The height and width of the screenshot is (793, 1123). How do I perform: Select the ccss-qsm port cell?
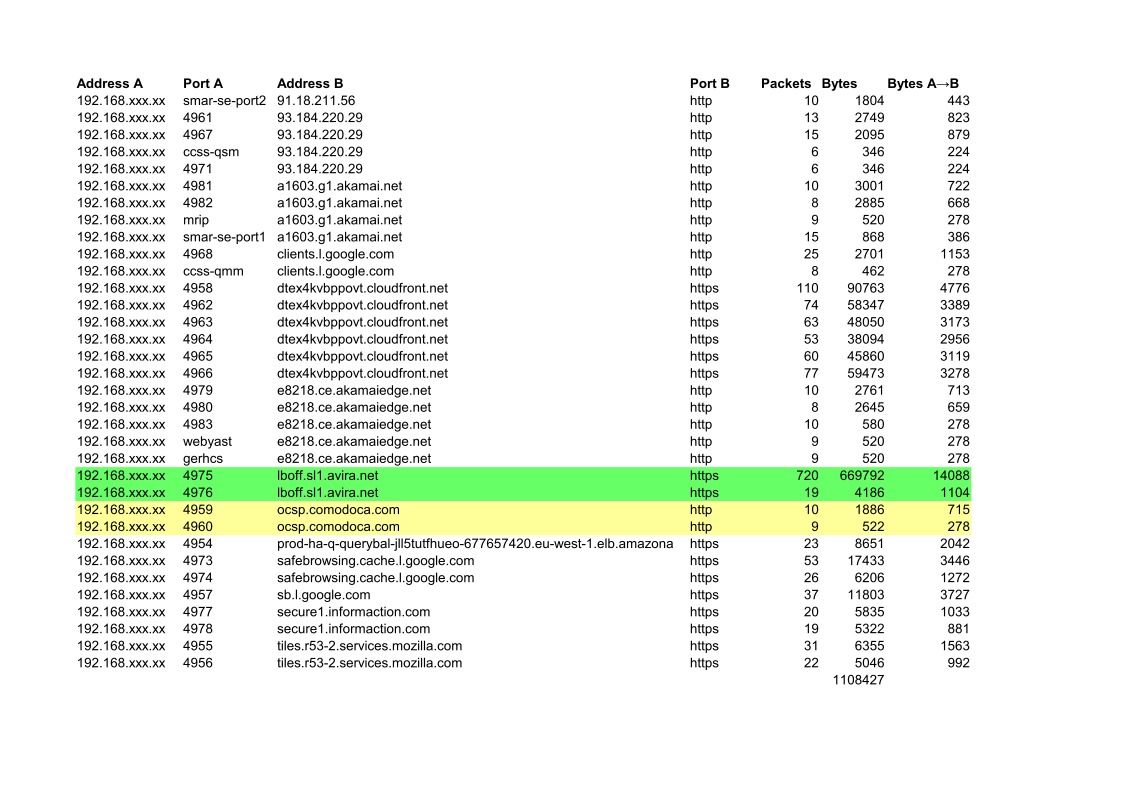coord(211,152)
